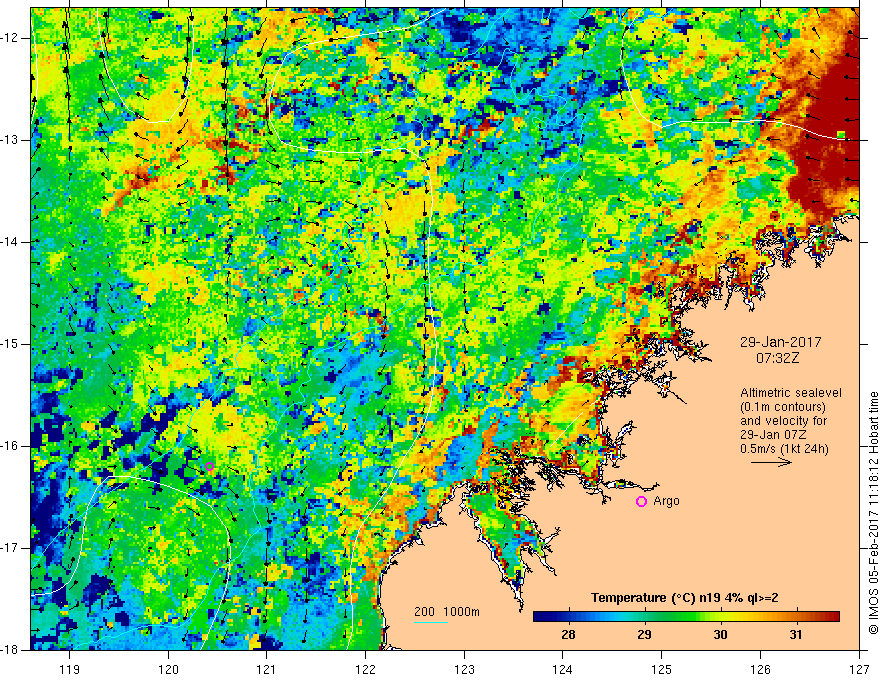
Task: Click the colorbar's dark red 31 degree end
Action: (835, 617)
